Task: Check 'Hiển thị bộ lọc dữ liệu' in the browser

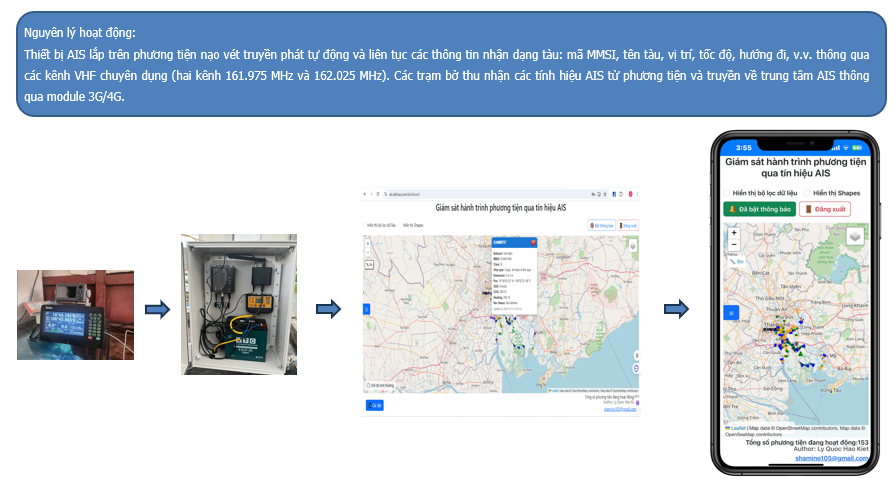Action: 365,225
